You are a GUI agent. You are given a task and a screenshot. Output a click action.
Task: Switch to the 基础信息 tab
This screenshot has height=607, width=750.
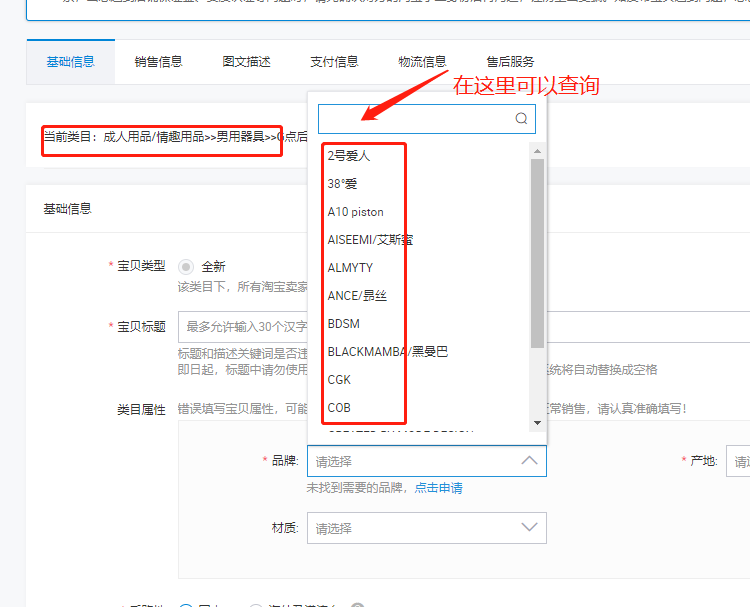71,62
